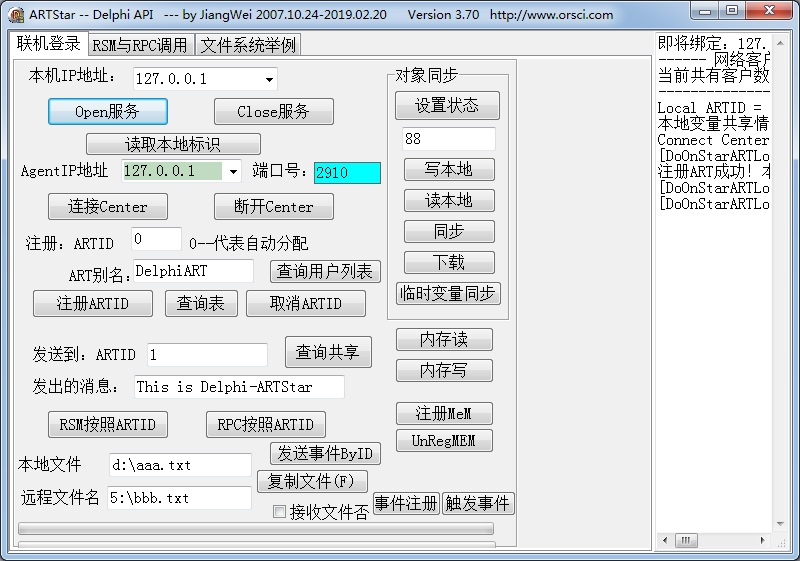
Task: Click the 发送到 ARTID input field
Action: click(x=207, y=354)
